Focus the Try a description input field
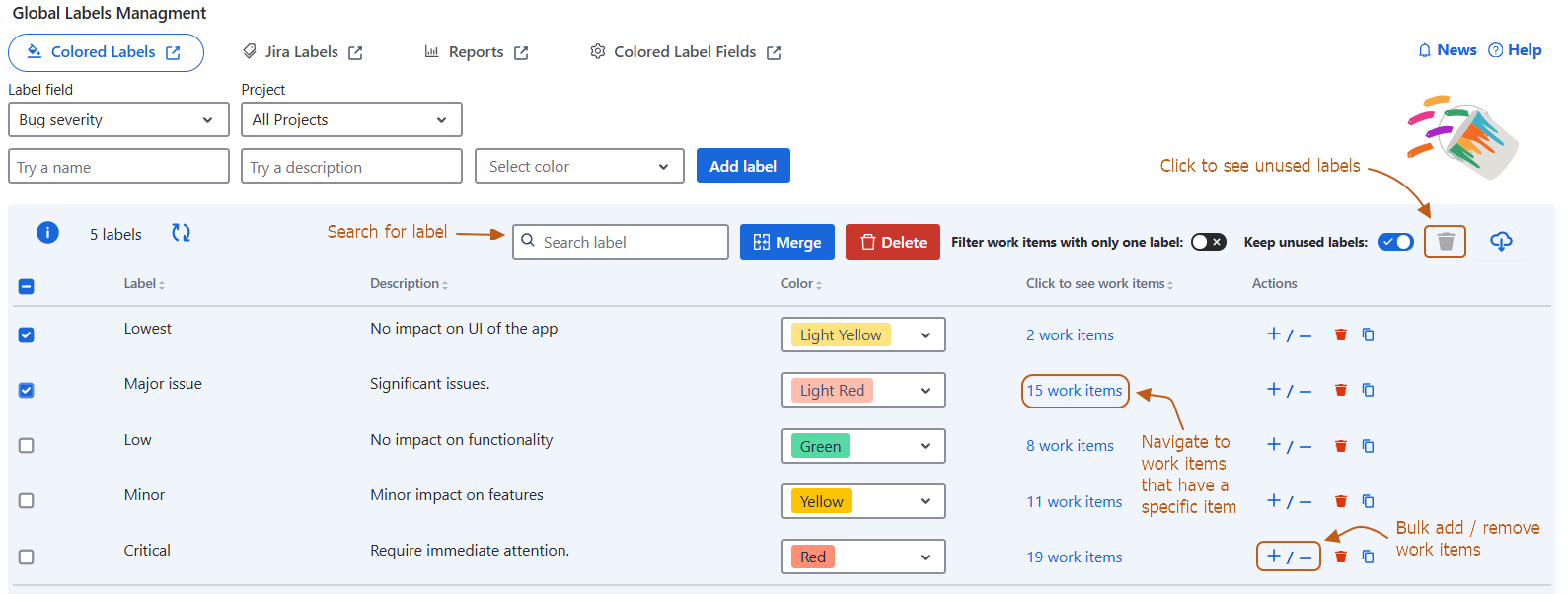 point(351,166)
